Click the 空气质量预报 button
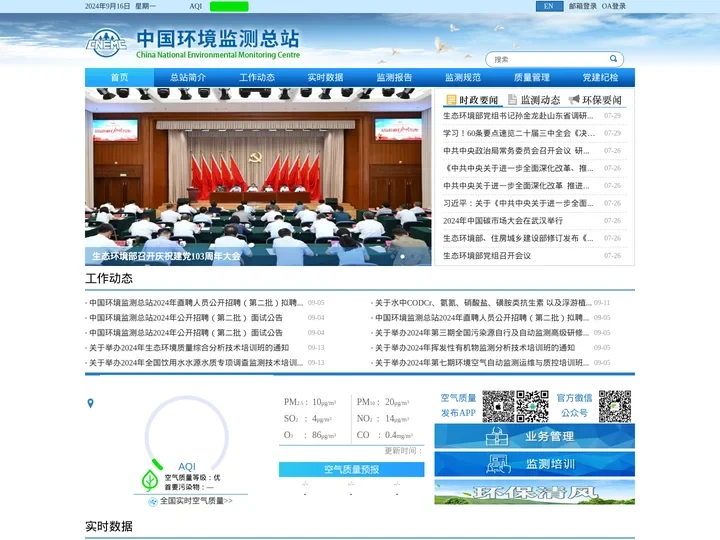Viewport: 720px width, 540px height. coord(352,469)
